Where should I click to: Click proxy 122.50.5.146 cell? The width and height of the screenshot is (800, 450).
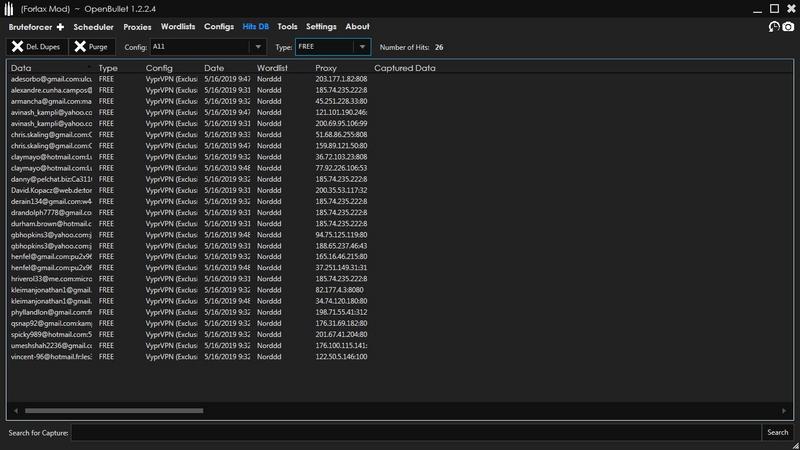(341, 357)
